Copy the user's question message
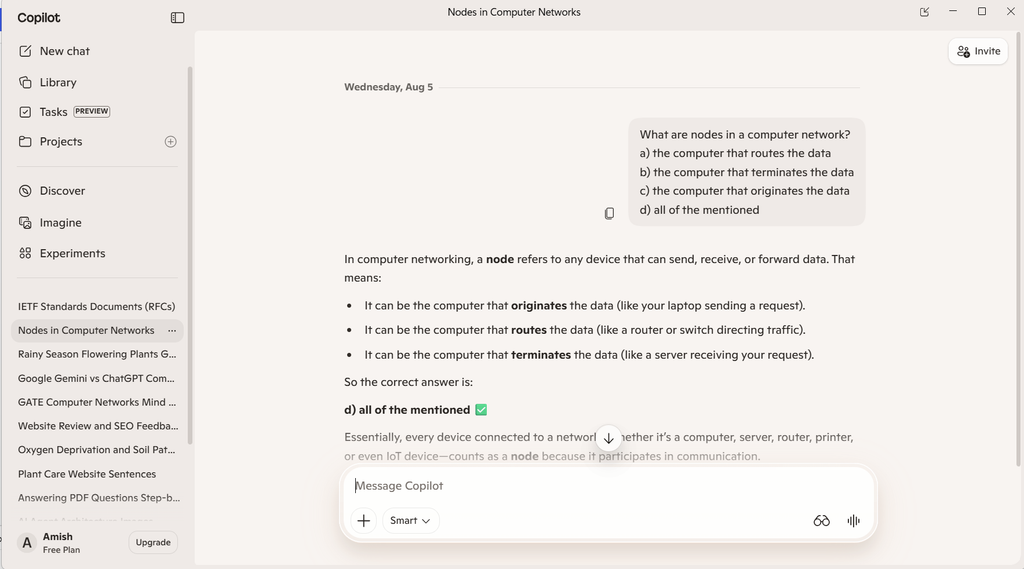 pyautogui.click(x=609, y=214)
